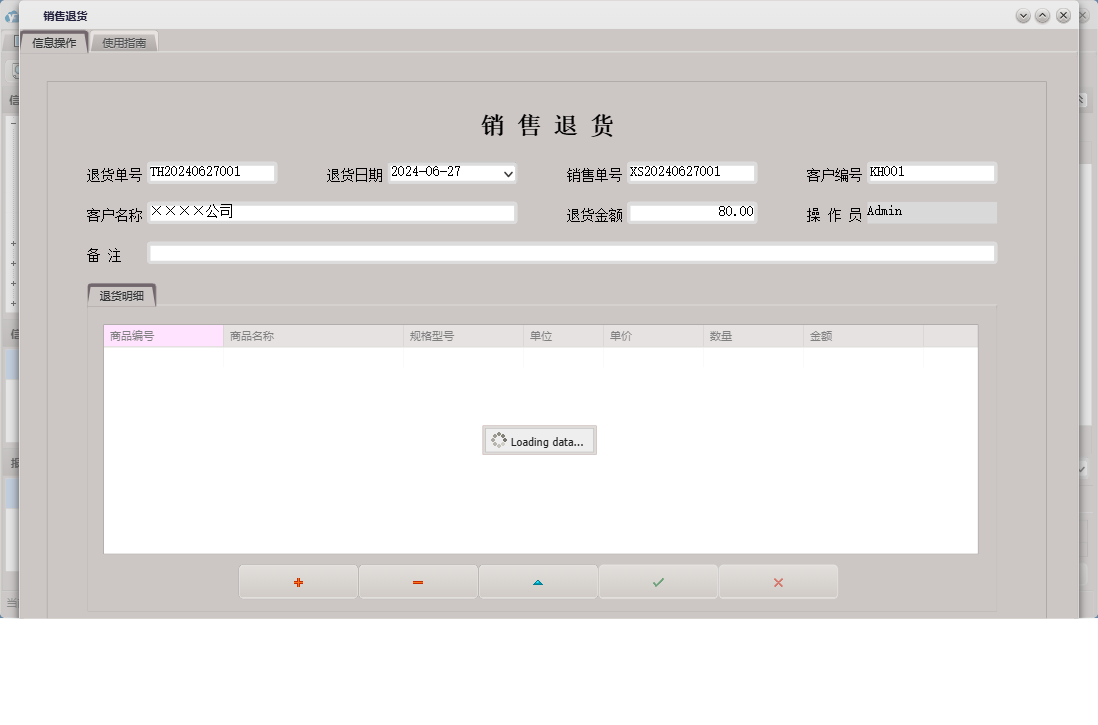Image resolution: width=1098 pixels, height=725 pixels.
Task: Click inside the 备注 input field
Action: tap(570, 252)
